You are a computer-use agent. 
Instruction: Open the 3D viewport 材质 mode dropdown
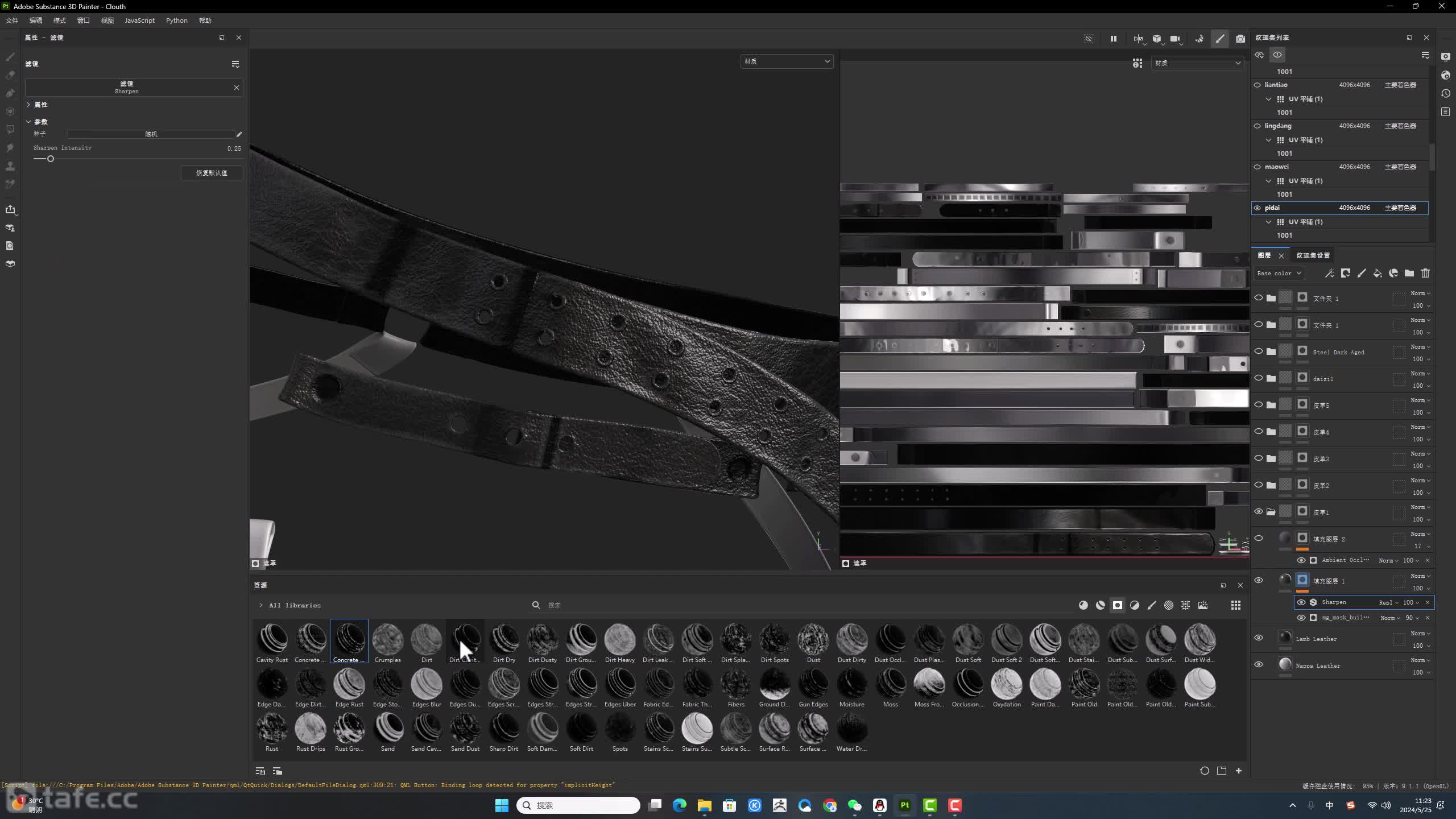tap(787, 61)
